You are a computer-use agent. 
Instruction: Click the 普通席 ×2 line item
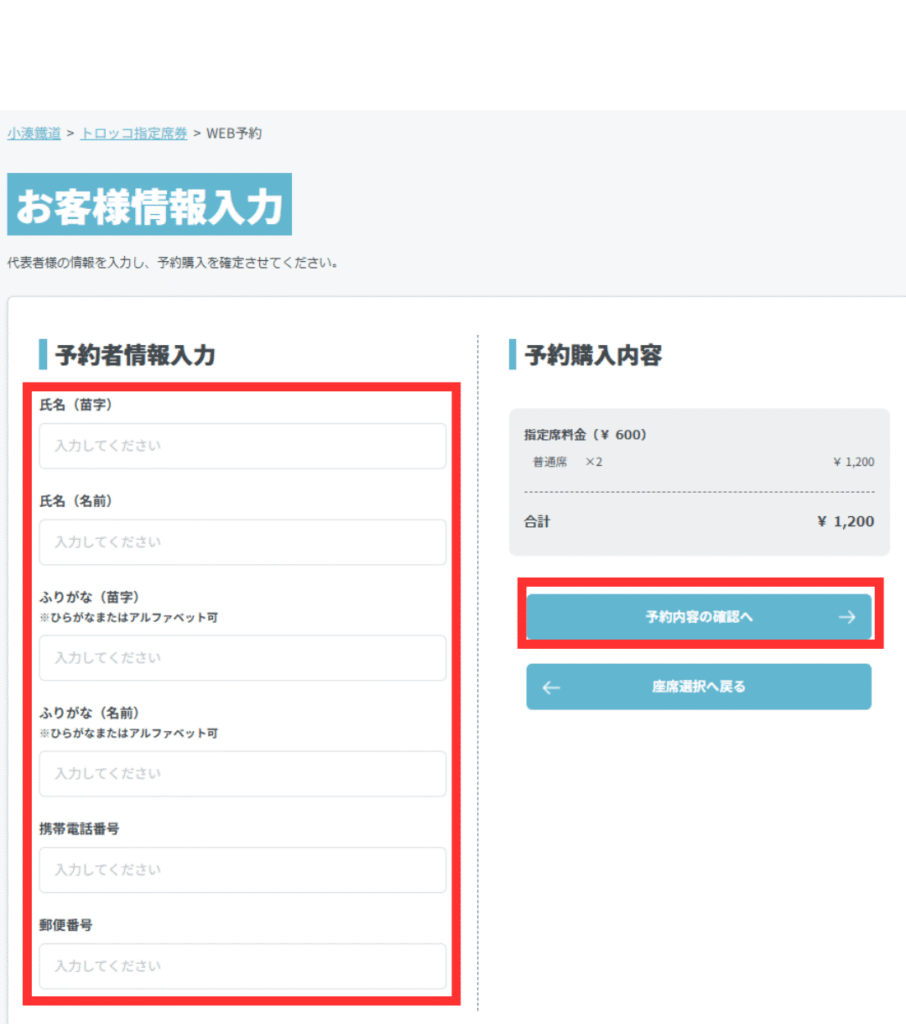(x=568, y=462)
